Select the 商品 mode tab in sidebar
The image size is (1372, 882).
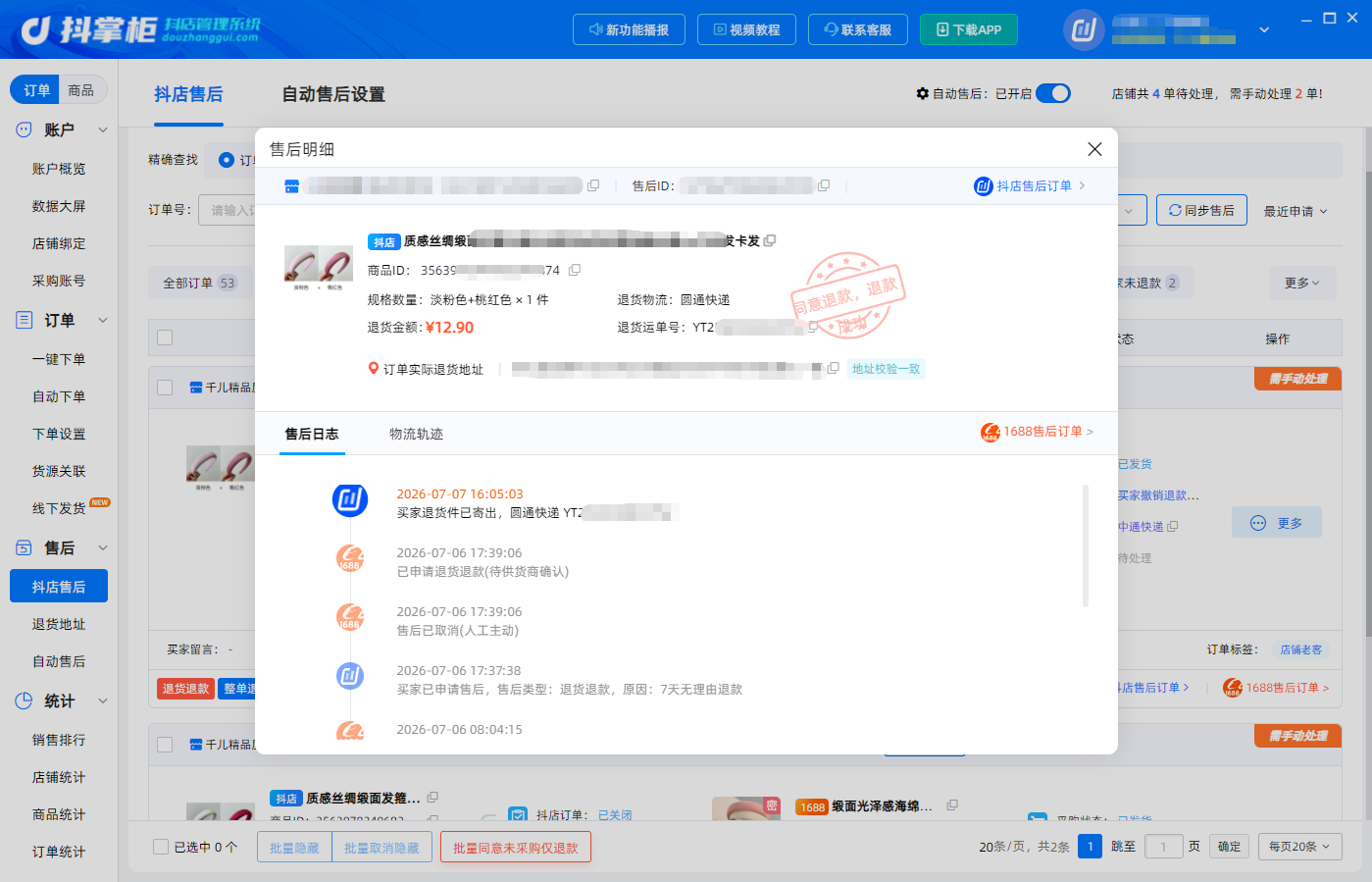pos(81,90)
